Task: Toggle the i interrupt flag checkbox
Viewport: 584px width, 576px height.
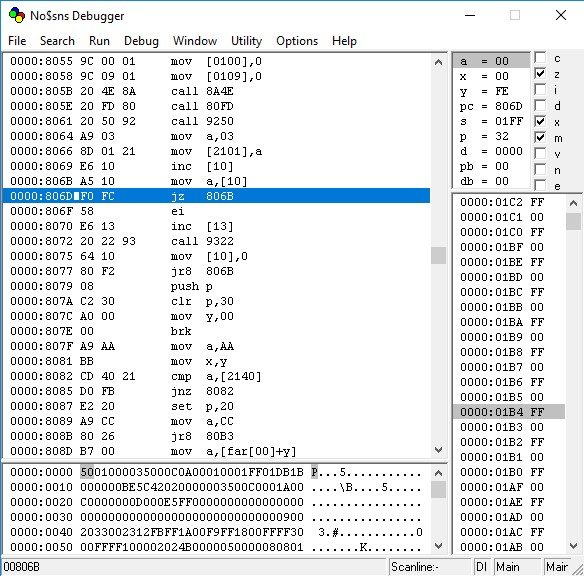Action: pyautogui.click(x=540, y=89)
